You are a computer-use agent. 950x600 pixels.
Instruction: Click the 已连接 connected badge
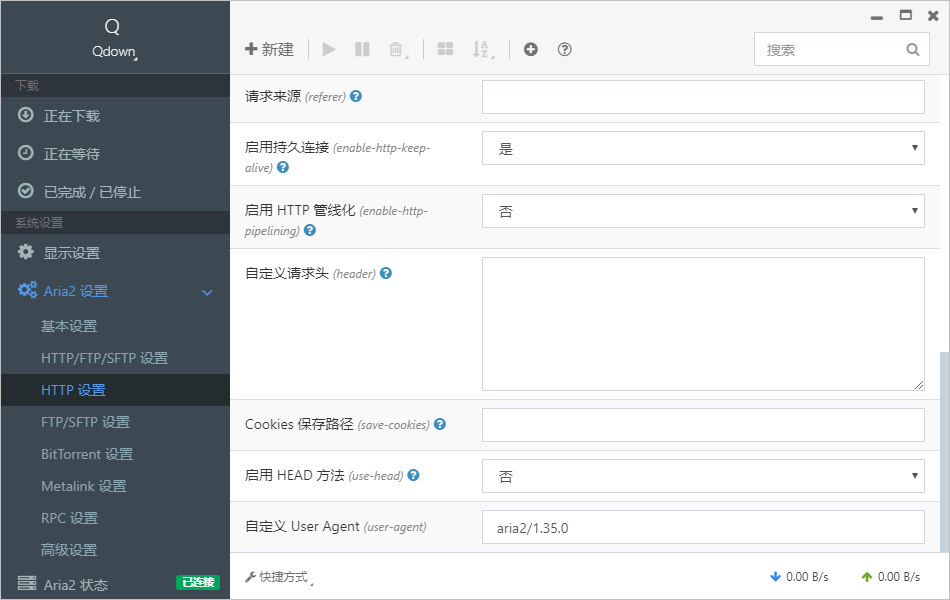[198, 582]
